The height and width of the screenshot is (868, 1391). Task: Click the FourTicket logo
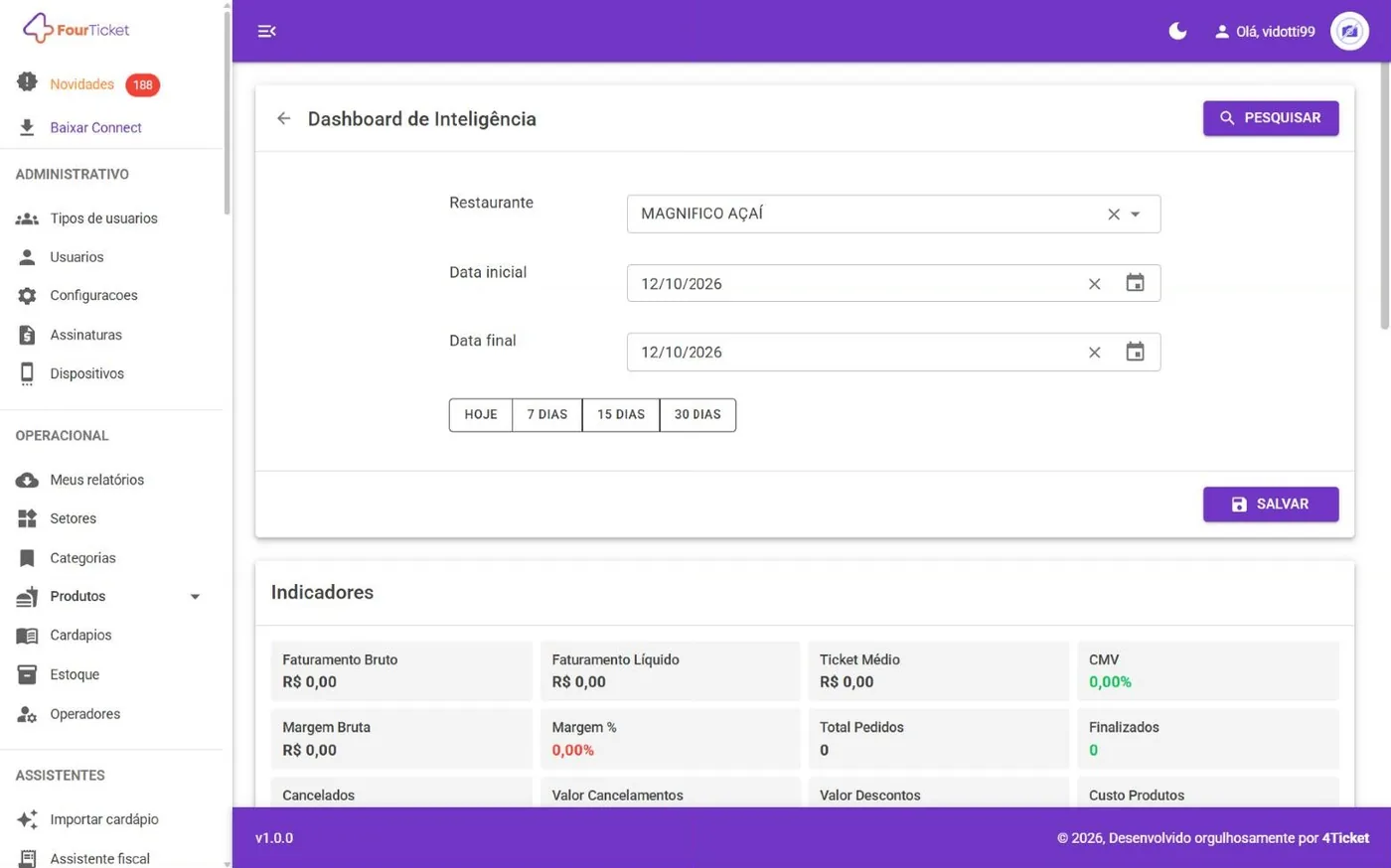point(77,29)
